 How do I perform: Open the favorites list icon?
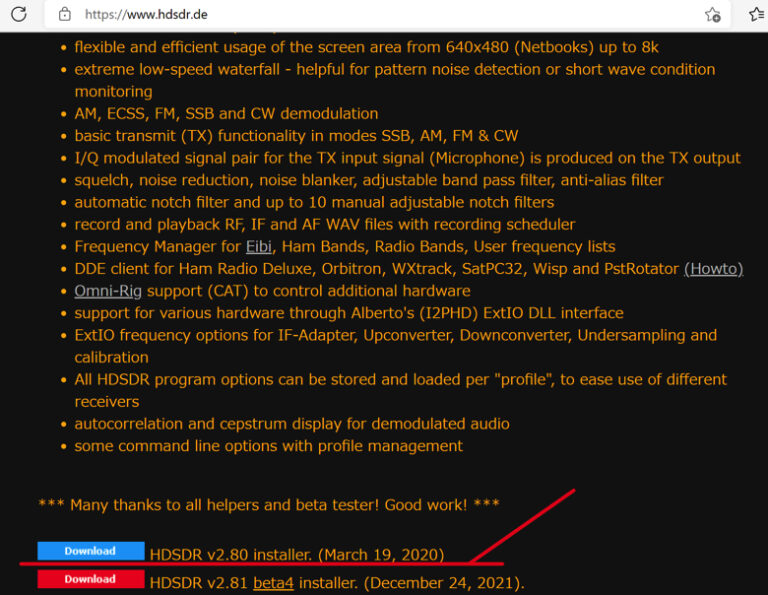757,15
